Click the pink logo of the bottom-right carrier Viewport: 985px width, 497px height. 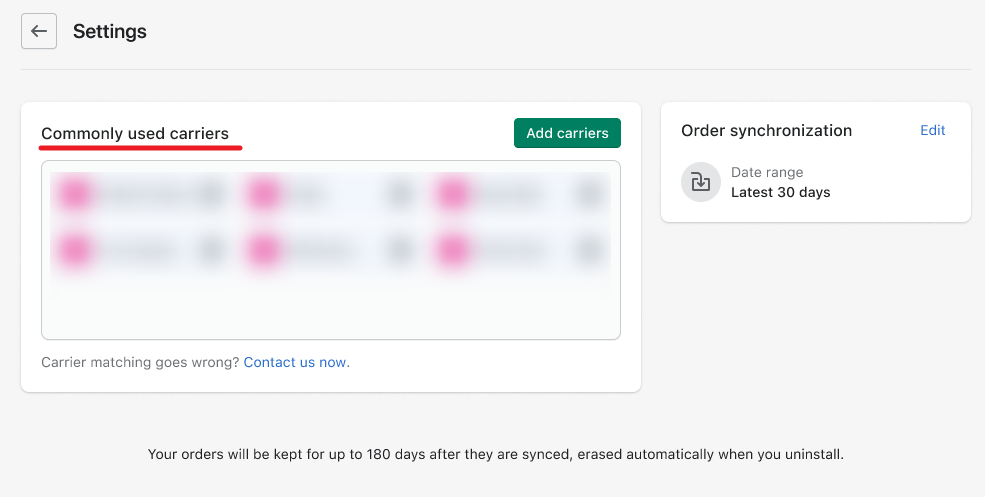[453, 248]
